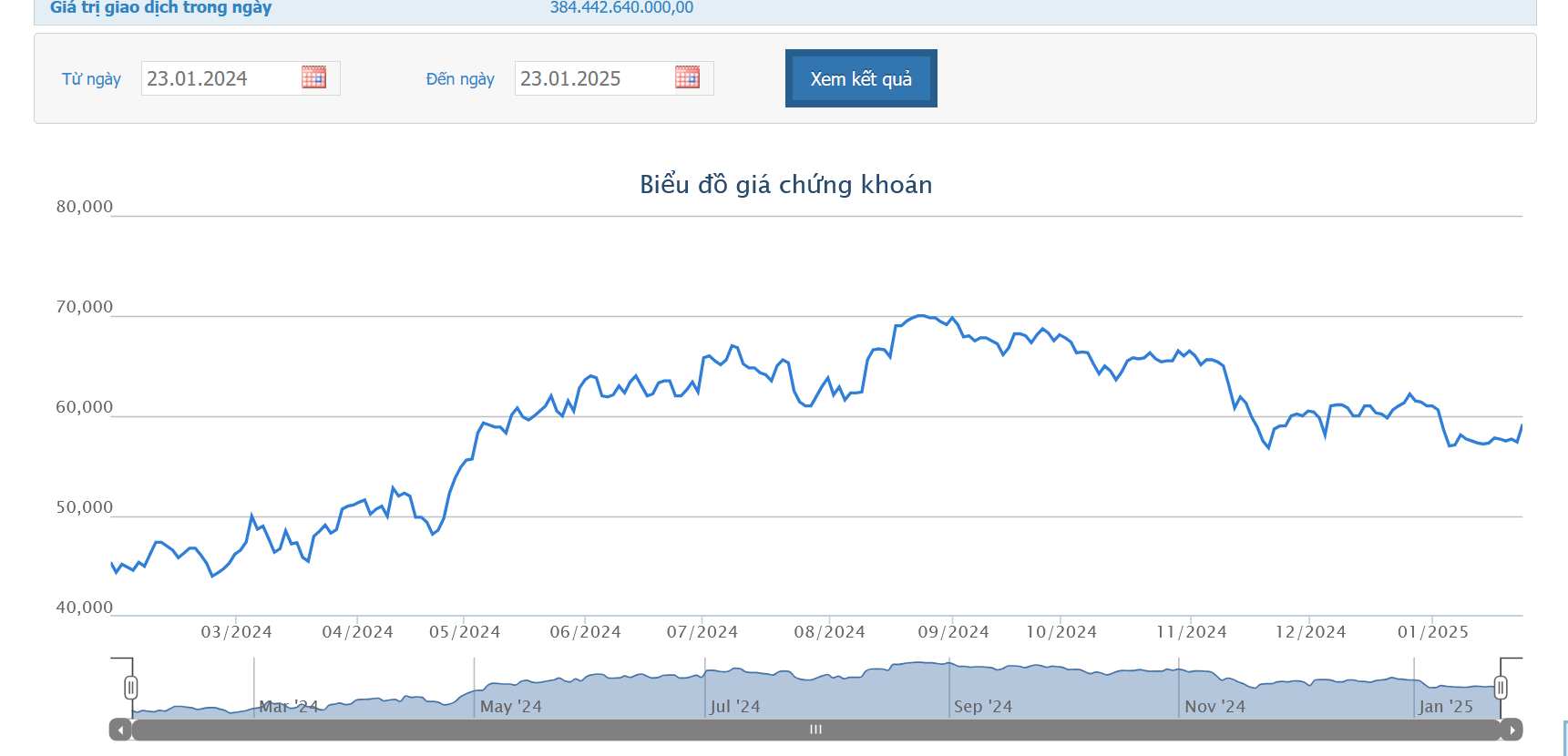Screen dimensions: 1568x756
Task: Click the Jul '24 navigator marker
Action: (x=735, y=707)
